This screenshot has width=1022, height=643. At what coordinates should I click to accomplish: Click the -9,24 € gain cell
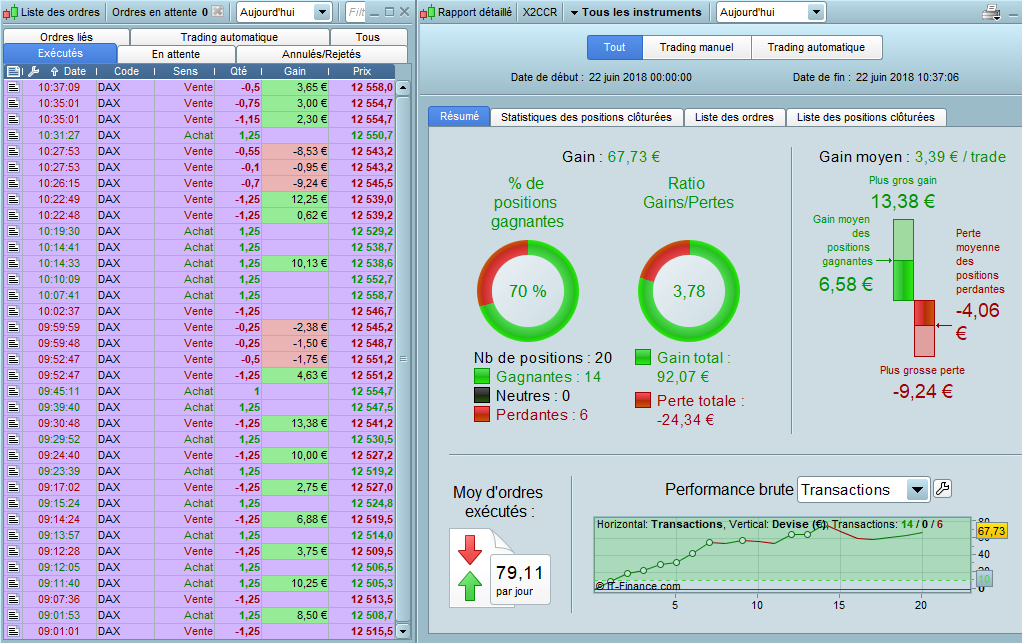coord(294,183)
